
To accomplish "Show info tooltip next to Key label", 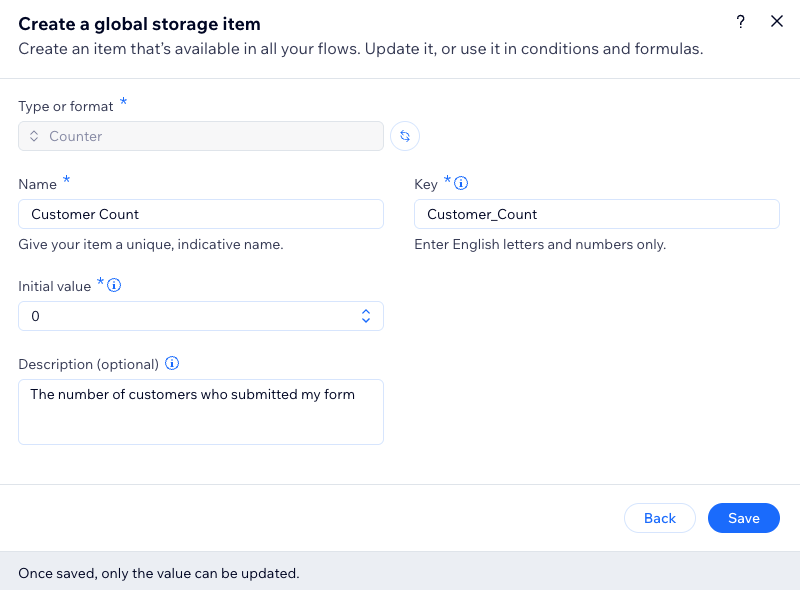I will pos(462,184).
